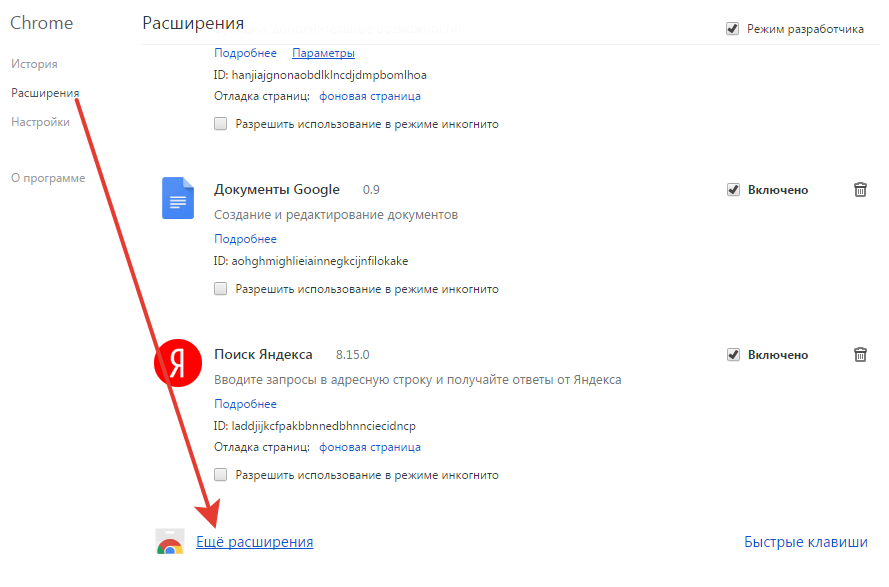
Task: Open the Параметры link
Action: [x=323, y=53]
